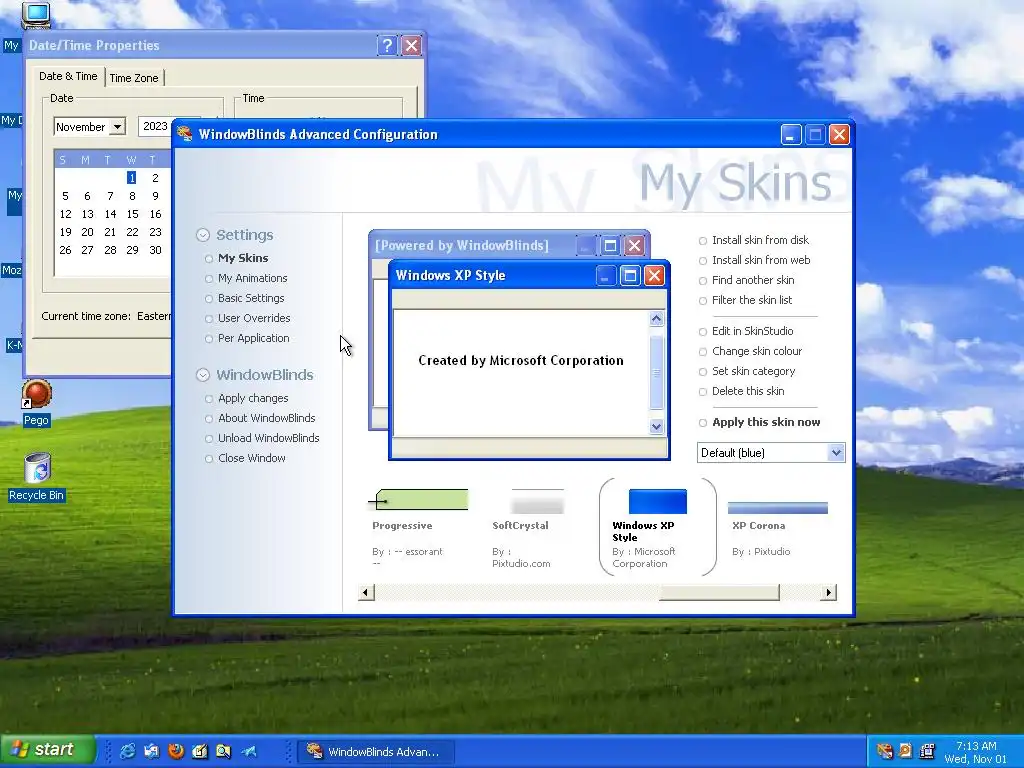
Task: Click the WindowBlinds Advan... taskbar button
Action: pyautogui.click(x=376, y=752)
